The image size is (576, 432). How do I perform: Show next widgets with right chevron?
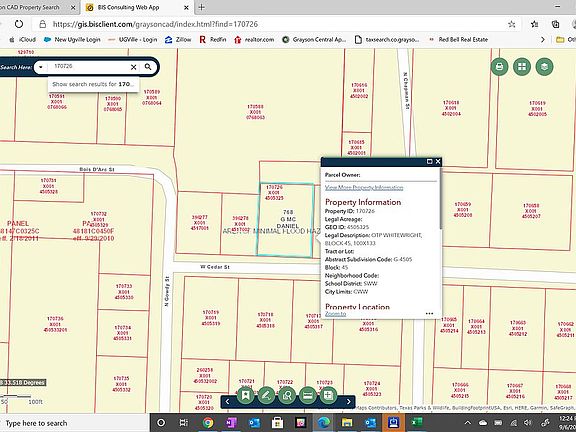click(349, 402)
